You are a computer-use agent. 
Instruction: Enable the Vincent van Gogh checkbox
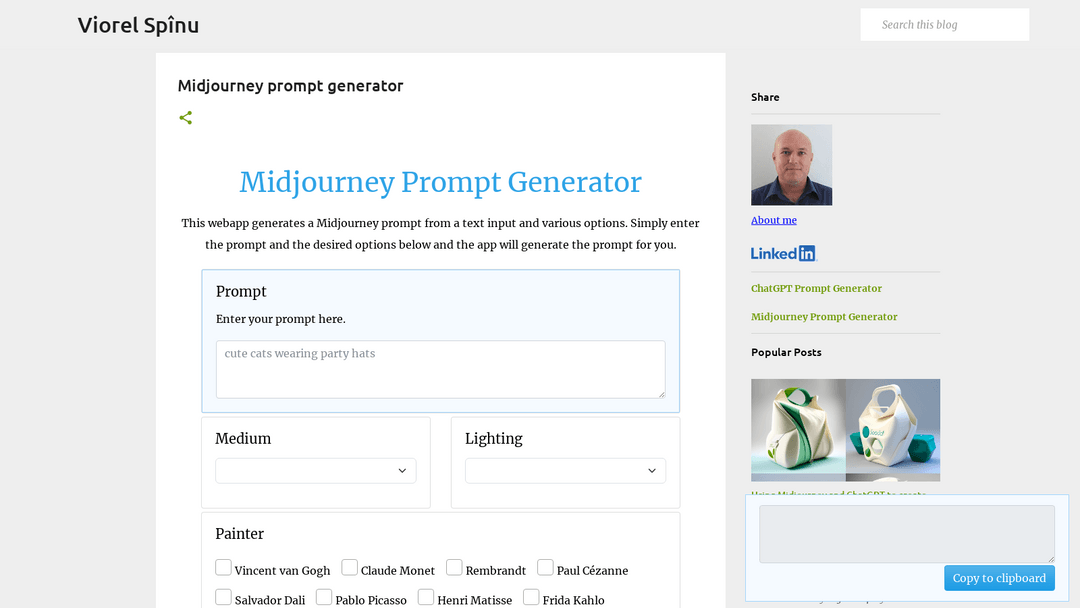point(224,568)
